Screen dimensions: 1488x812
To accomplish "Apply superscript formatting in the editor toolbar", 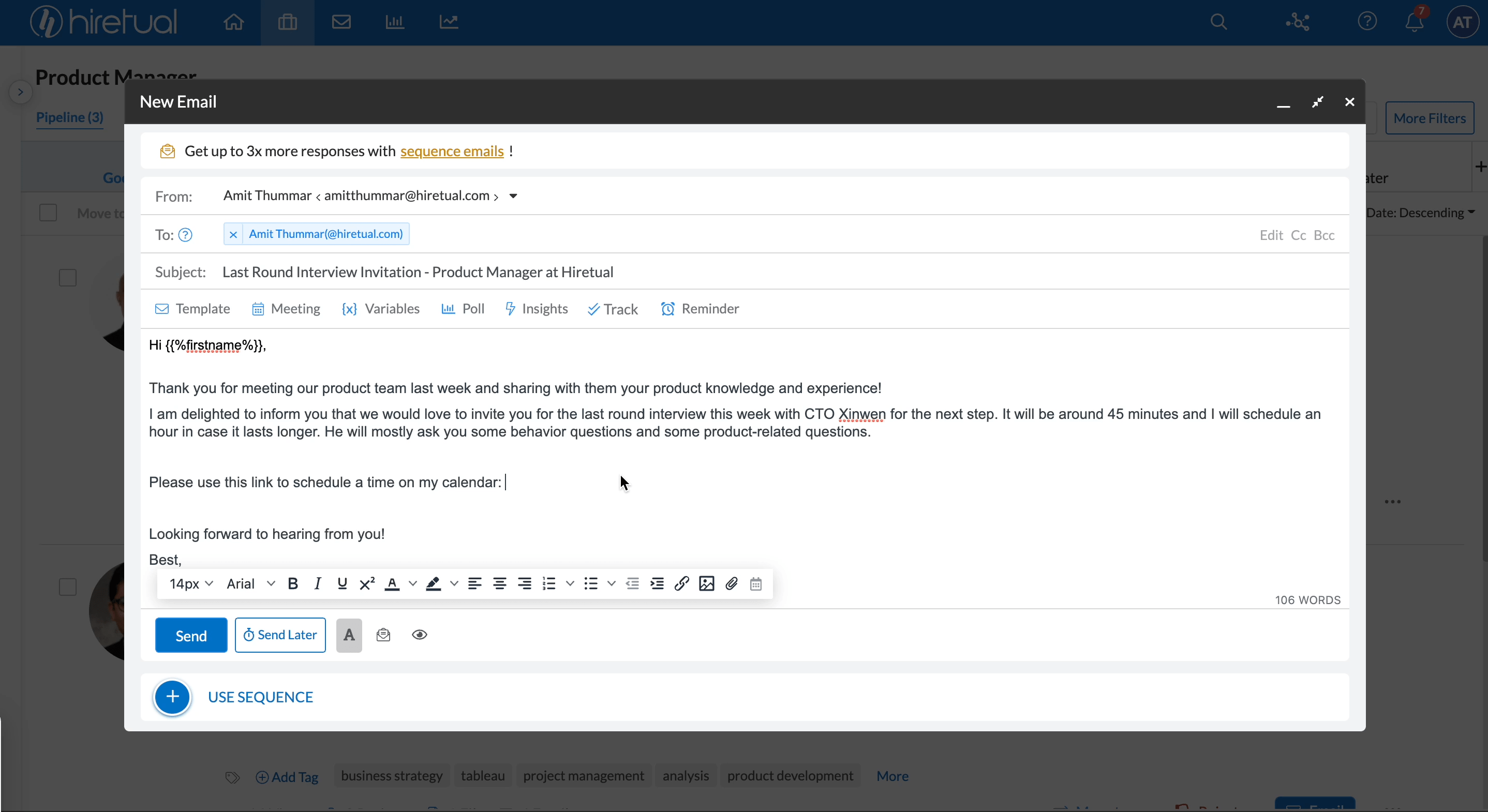I will [x=367, y=583].
